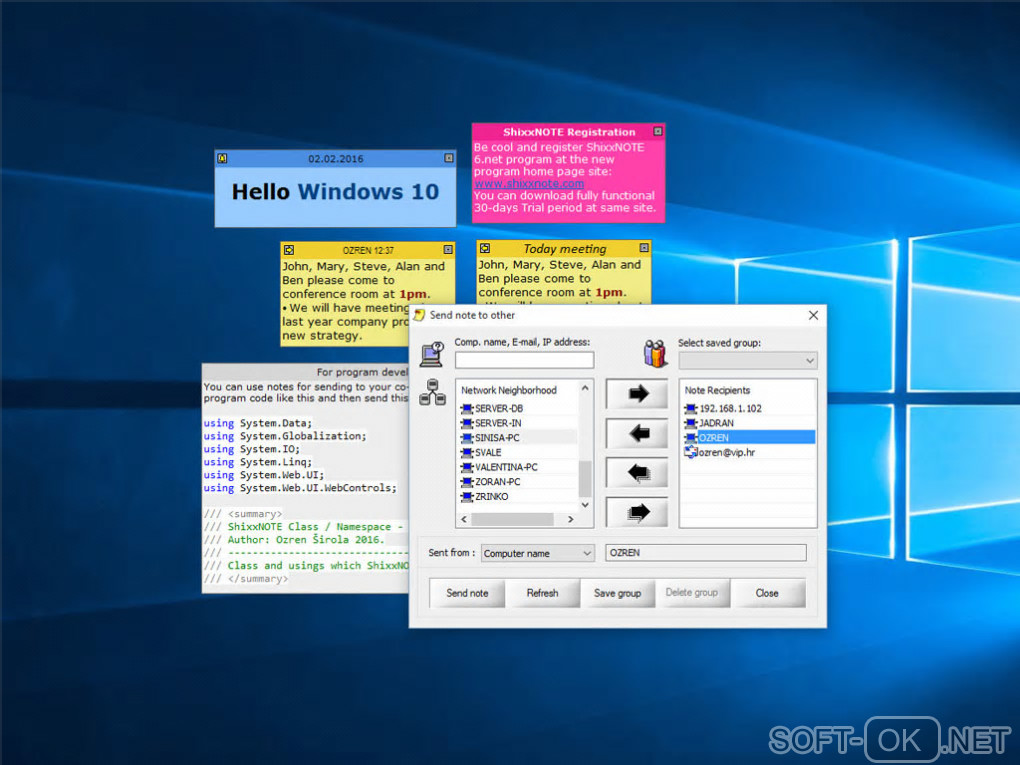
Task: Click network list scroll down arrow
Action: [x=585, y=505]
